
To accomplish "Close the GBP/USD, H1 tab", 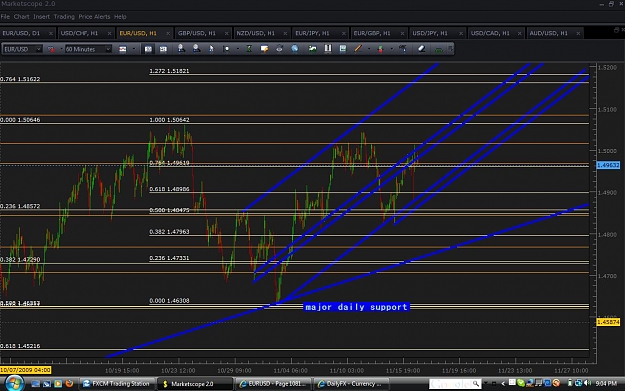I will 226,33.
